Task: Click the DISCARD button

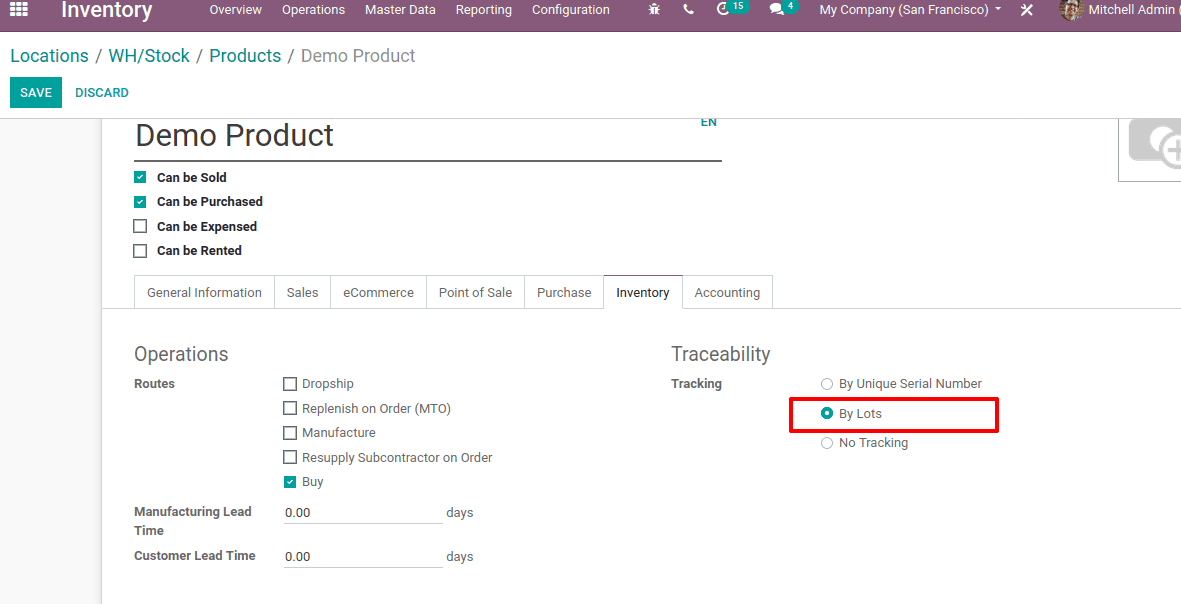Action: [x=102, y=93]
